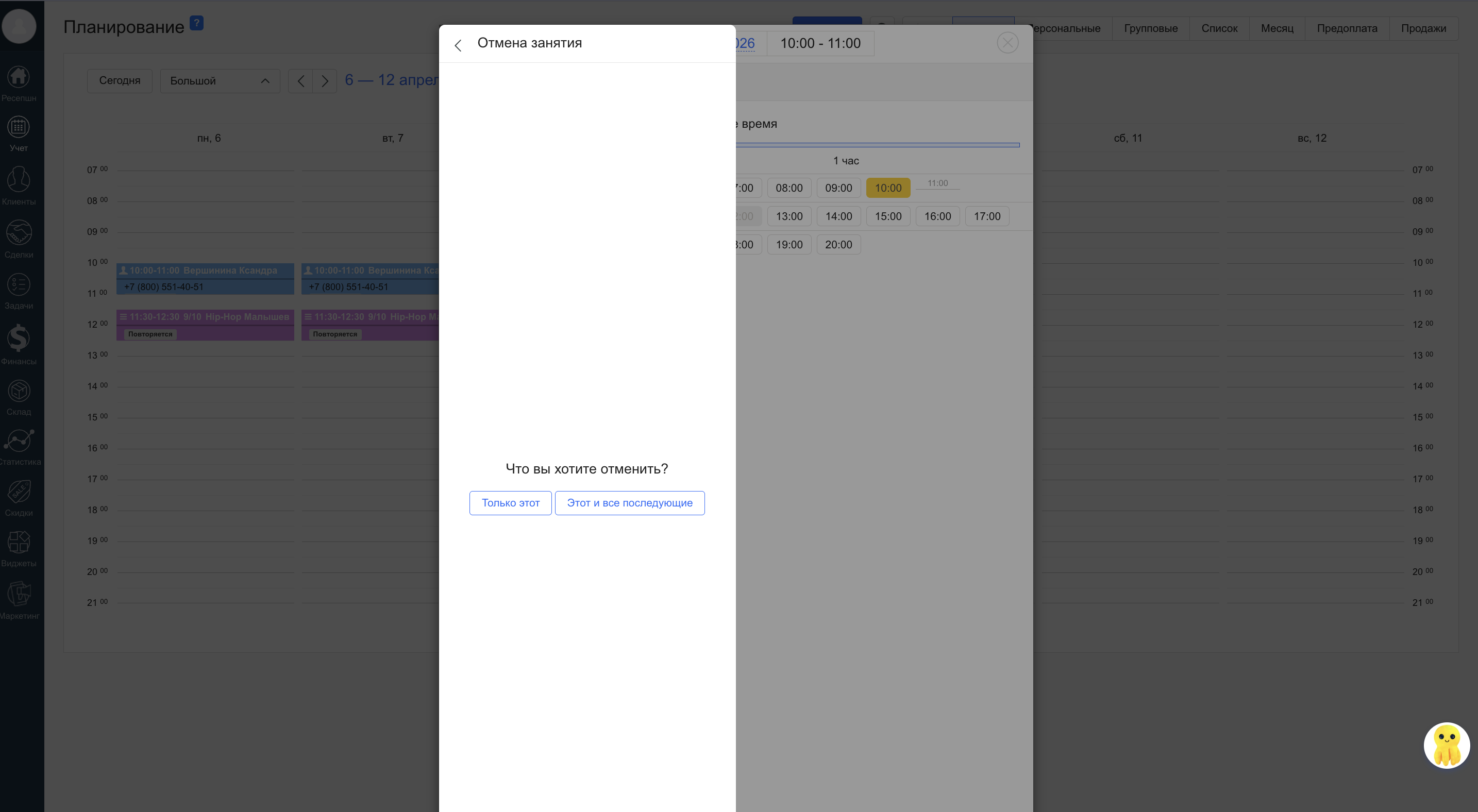Click the yellow octopus chat widget
Screen dimensions: 1478x812
pos(1446,745)
